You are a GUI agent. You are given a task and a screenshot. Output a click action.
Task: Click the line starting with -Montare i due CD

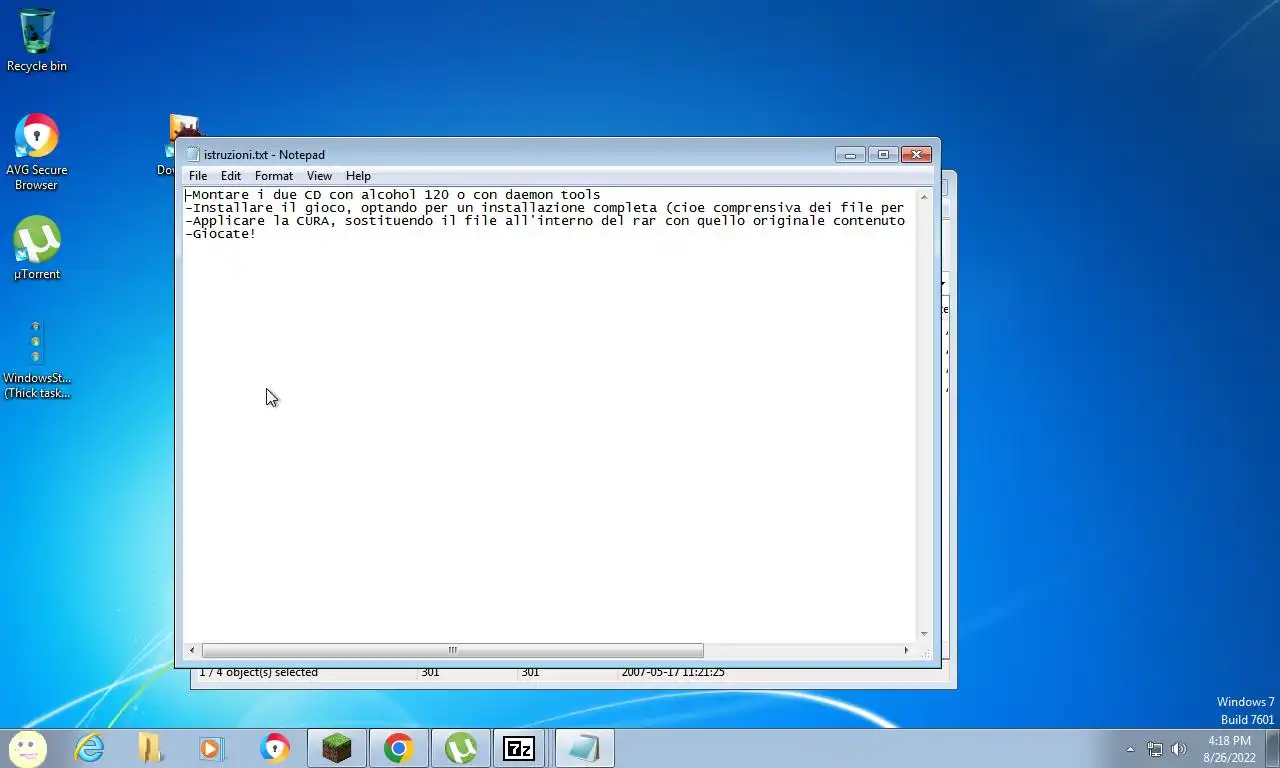click(393, 195)
